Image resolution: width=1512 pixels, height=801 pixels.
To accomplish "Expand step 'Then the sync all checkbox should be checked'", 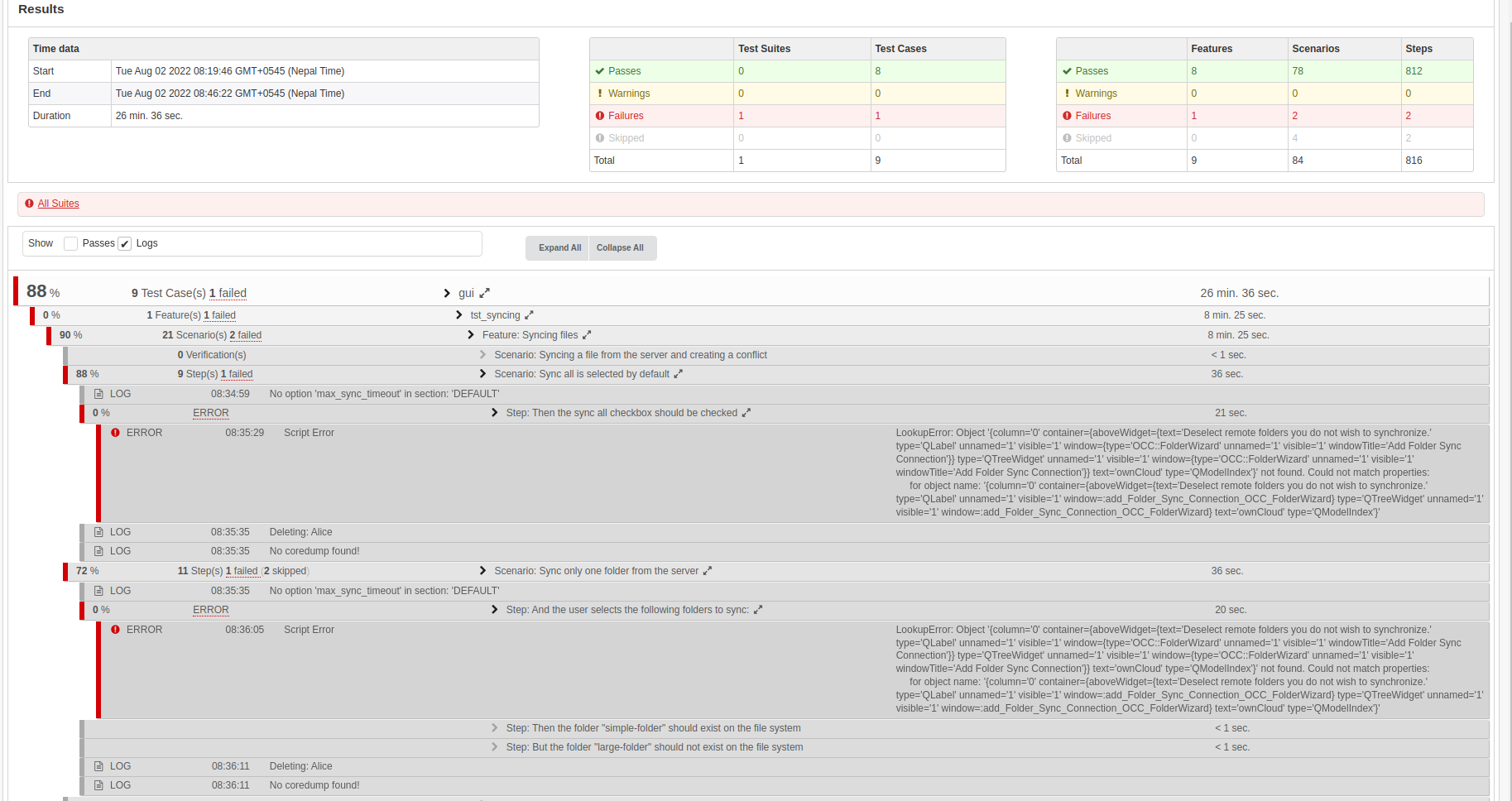I will pos(495,412).
